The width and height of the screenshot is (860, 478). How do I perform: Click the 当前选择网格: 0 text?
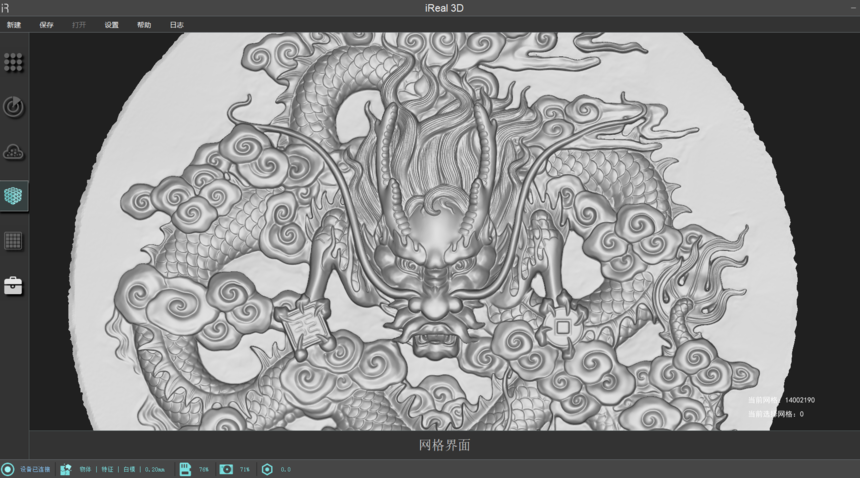776,414
